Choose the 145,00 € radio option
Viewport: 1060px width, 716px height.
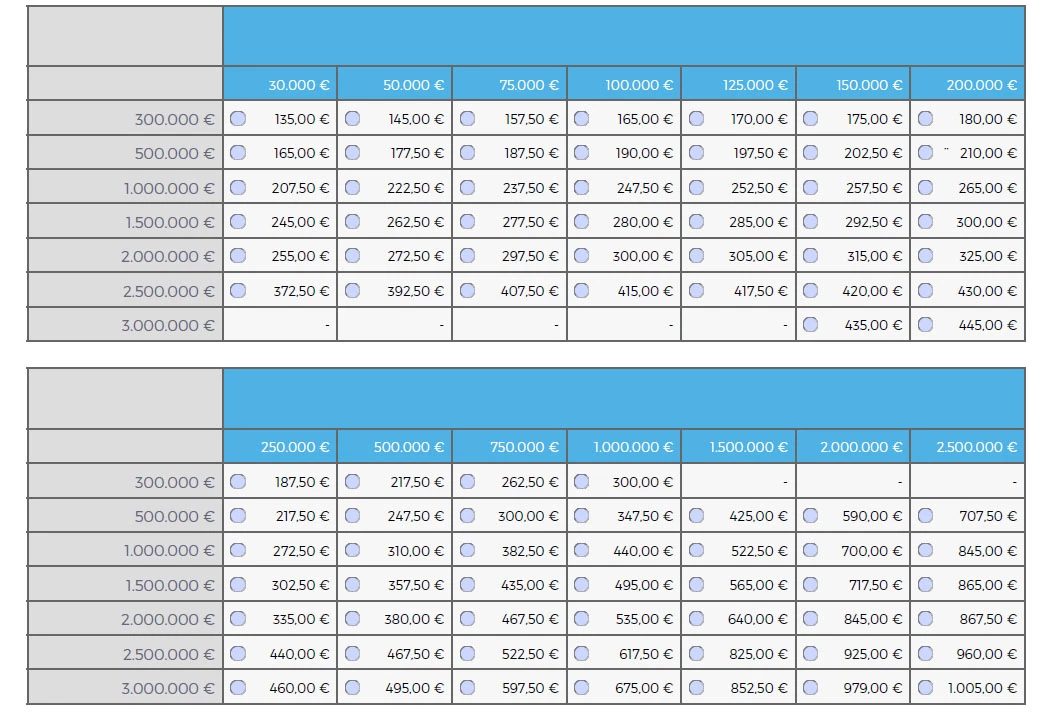click(x=352, y=119)
